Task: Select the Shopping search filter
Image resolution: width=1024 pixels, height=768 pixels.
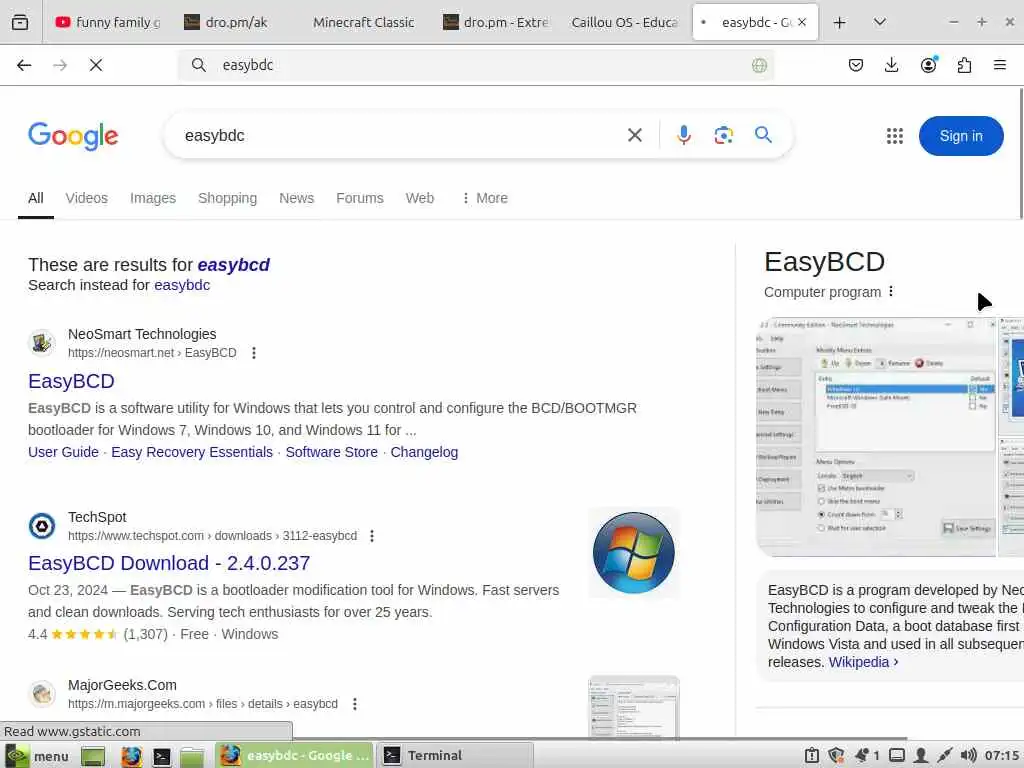Action: tap(227, 198)
